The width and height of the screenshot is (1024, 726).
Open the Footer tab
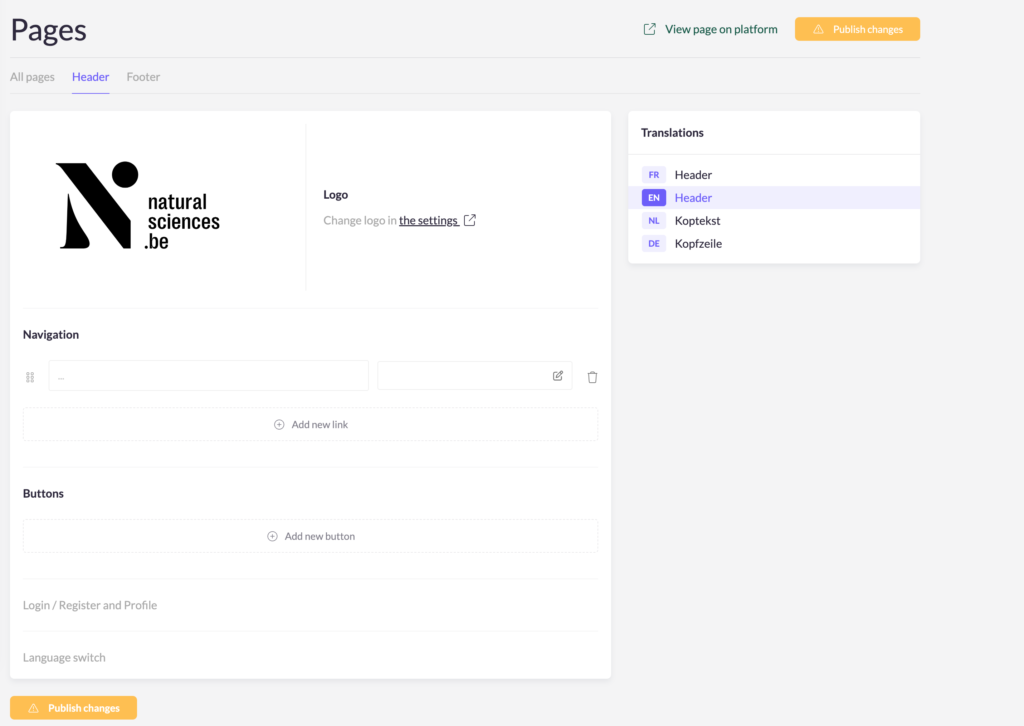[143, 77]
